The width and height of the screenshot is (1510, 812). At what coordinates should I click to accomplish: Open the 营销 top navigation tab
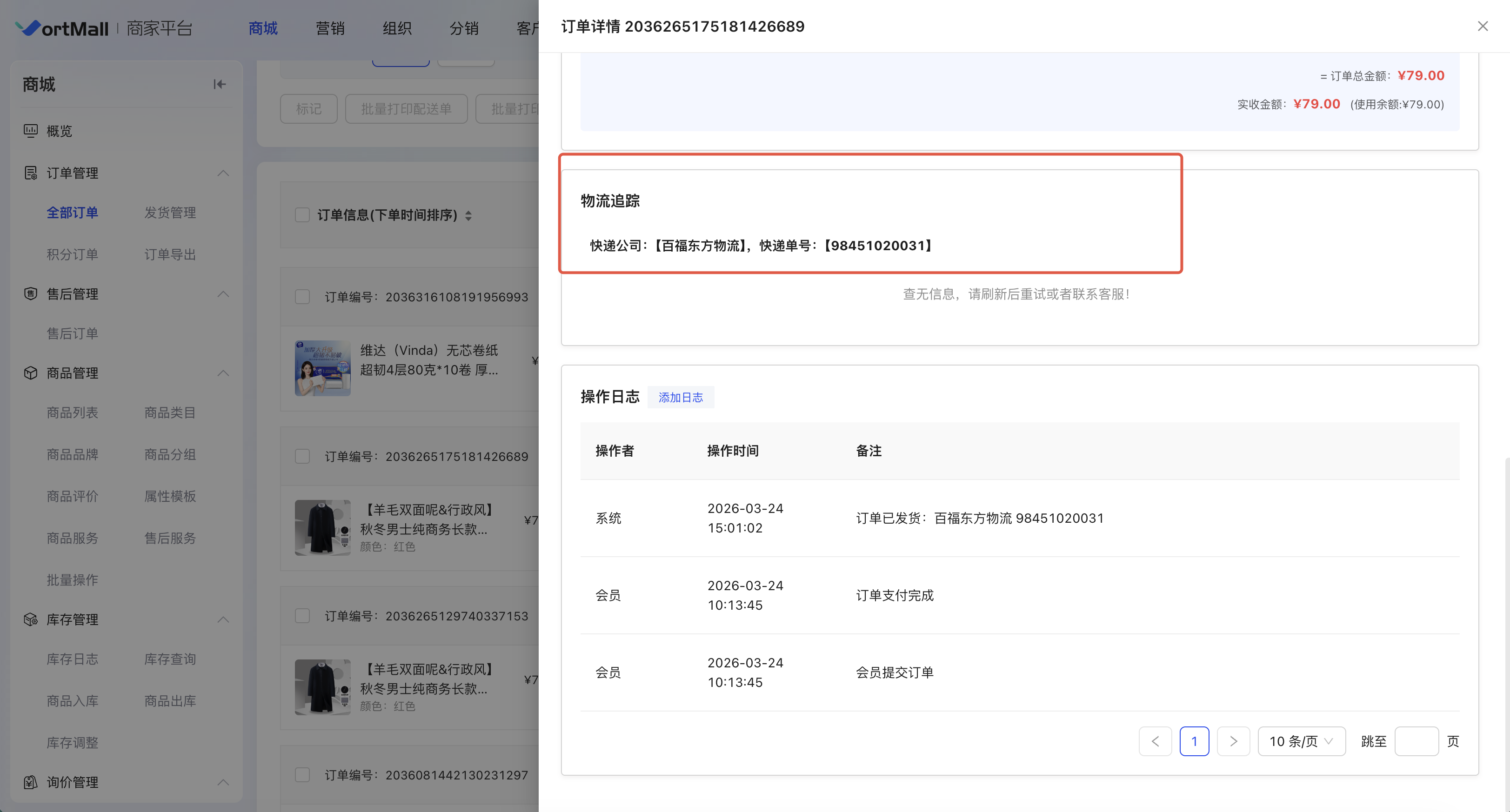coord(329,28)
